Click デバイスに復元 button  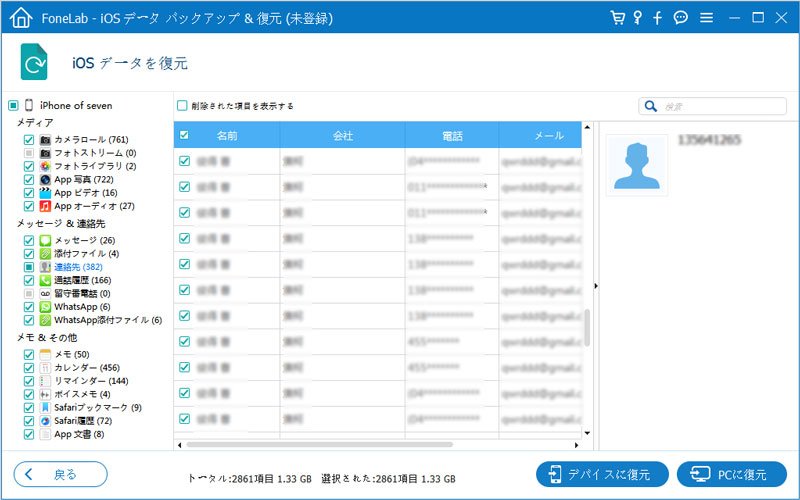[x=602, y=474]
